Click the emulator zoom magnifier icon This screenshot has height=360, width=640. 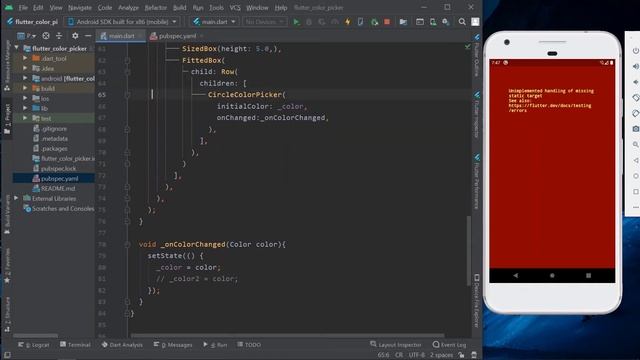click(636, 144)
